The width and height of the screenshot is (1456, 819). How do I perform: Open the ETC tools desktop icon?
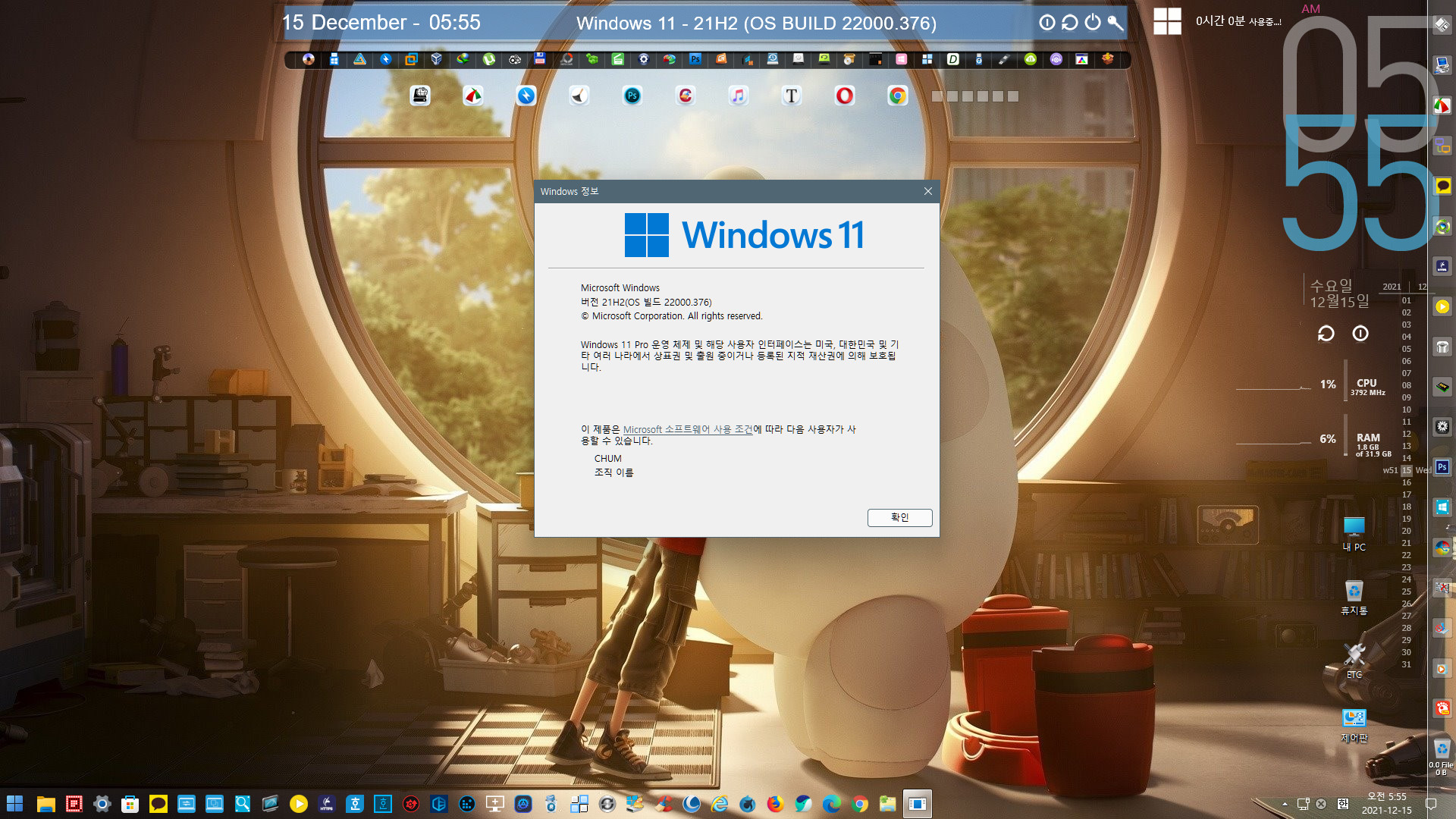(1354, 661)
